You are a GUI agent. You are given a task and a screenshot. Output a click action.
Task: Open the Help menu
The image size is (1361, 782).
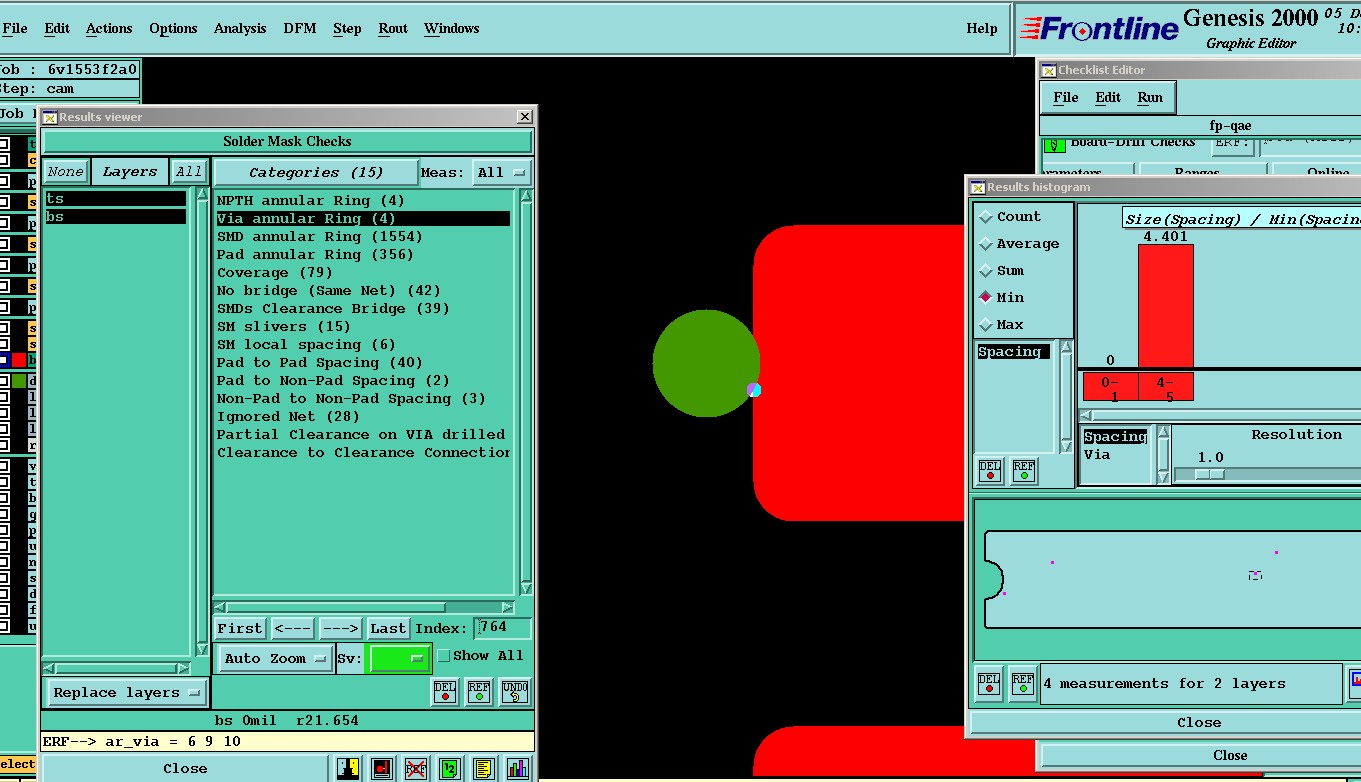pos(982,28)
